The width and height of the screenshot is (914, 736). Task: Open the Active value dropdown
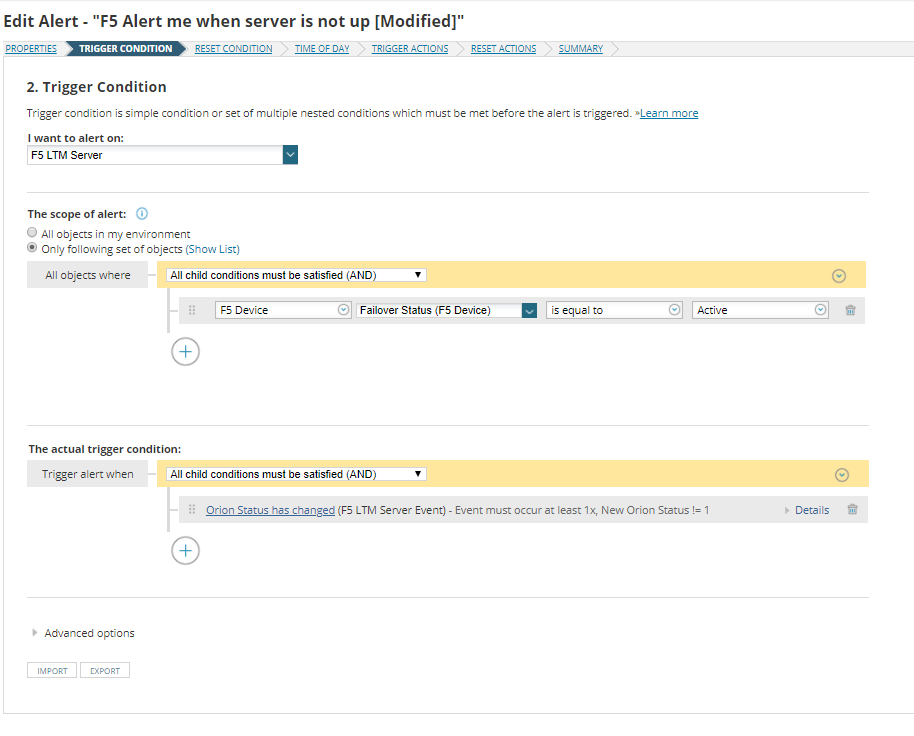pyautogui.click(x=760, y=310)
